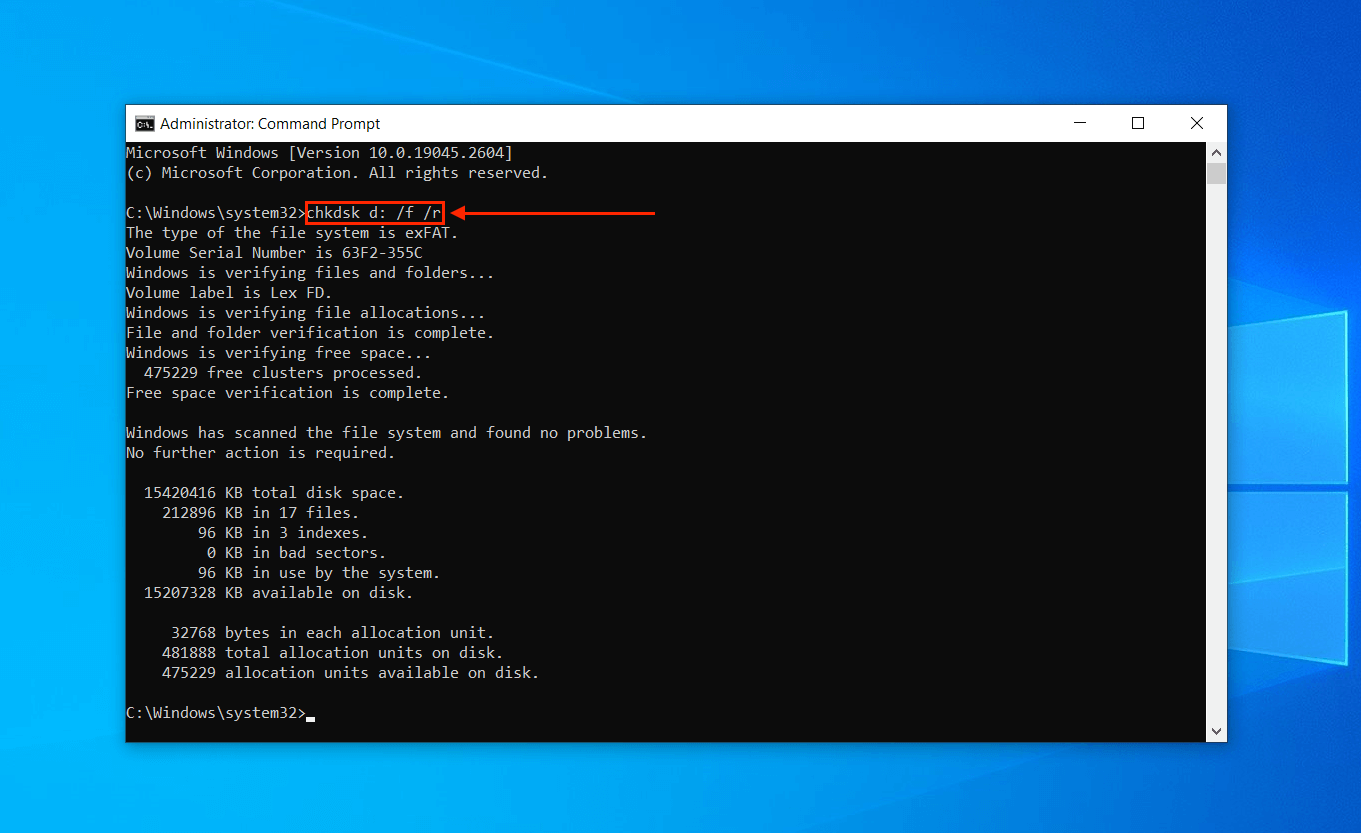
Task: Select the highlighted chkdsk d: /f /r command
Action: [x=374, y=212]
